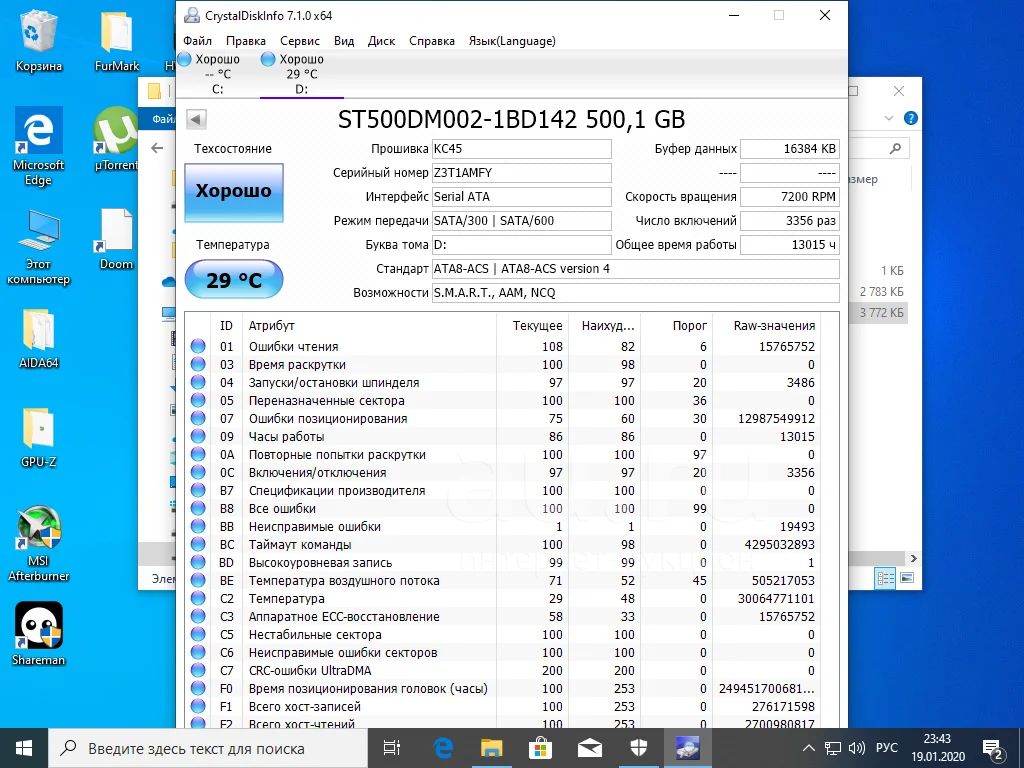Open the AIDA64 desktop folder
Screen dimensions: 1024x768
click(x=39, y=338)
